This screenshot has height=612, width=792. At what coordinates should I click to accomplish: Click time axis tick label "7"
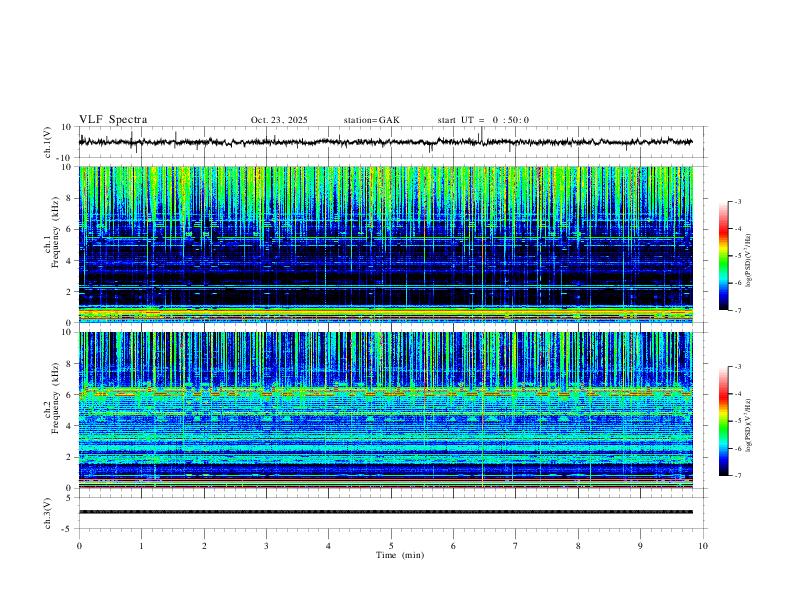[x=516, y=546]
